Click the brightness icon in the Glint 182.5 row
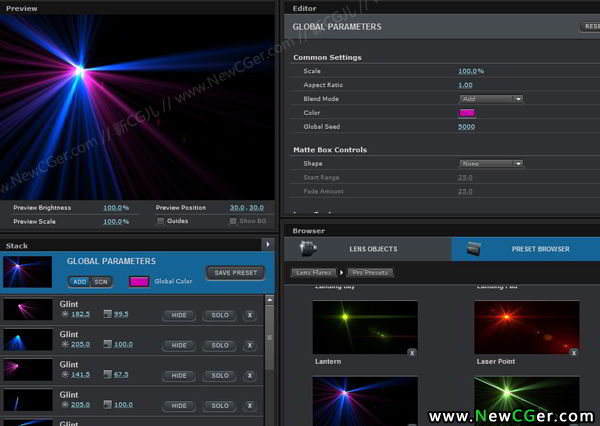Viewport: 600px width, 426px height. click(65, 314)
